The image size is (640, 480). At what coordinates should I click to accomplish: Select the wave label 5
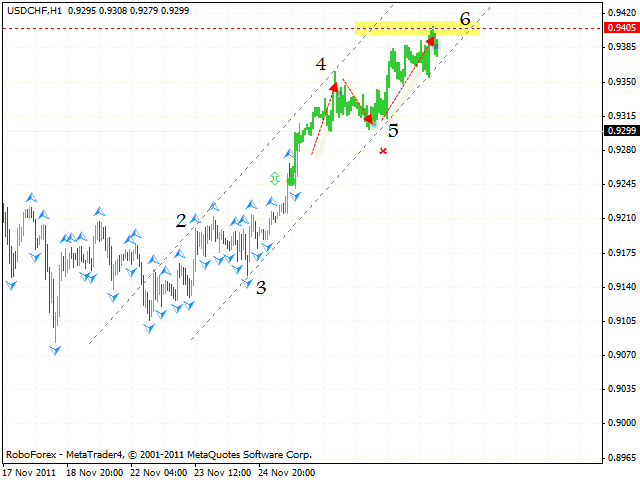tap(393, 130)
